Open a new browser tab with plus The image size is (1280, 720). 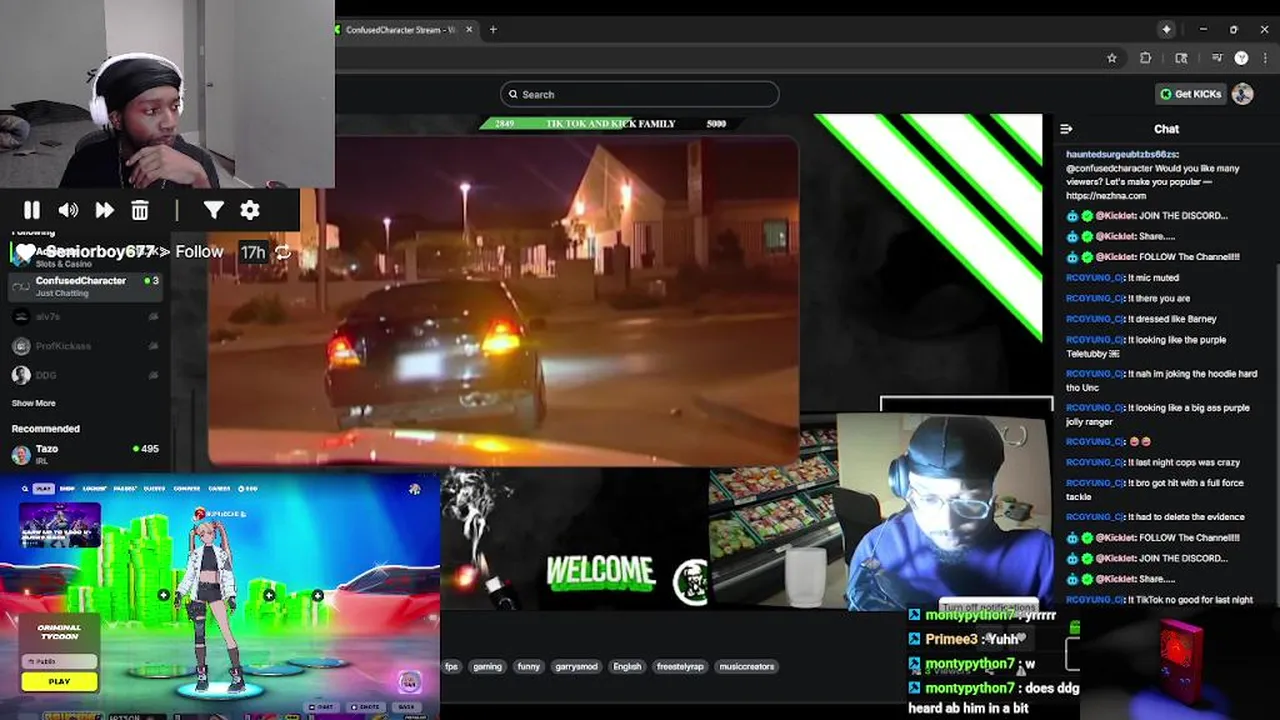(x=493, y=29)
